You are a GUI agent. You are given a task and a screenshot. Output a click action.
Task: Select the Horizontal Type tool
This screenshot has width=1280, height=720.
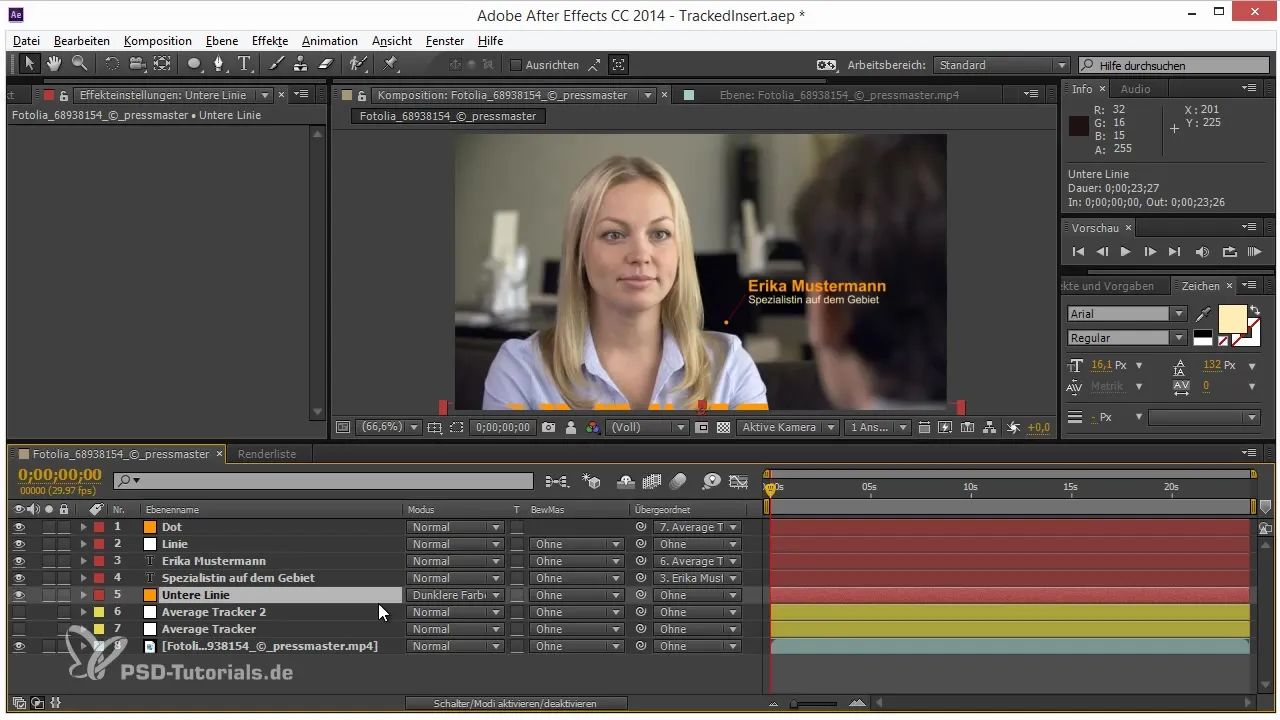click(x=244, y=64)
